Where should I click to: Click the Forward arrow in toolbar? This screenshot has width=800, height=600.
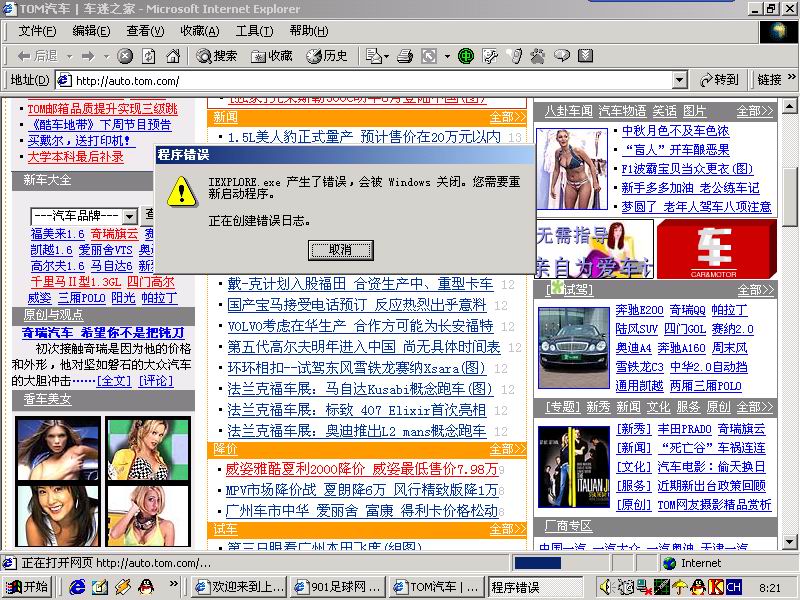pyautogui.click(x=88, y=56)
